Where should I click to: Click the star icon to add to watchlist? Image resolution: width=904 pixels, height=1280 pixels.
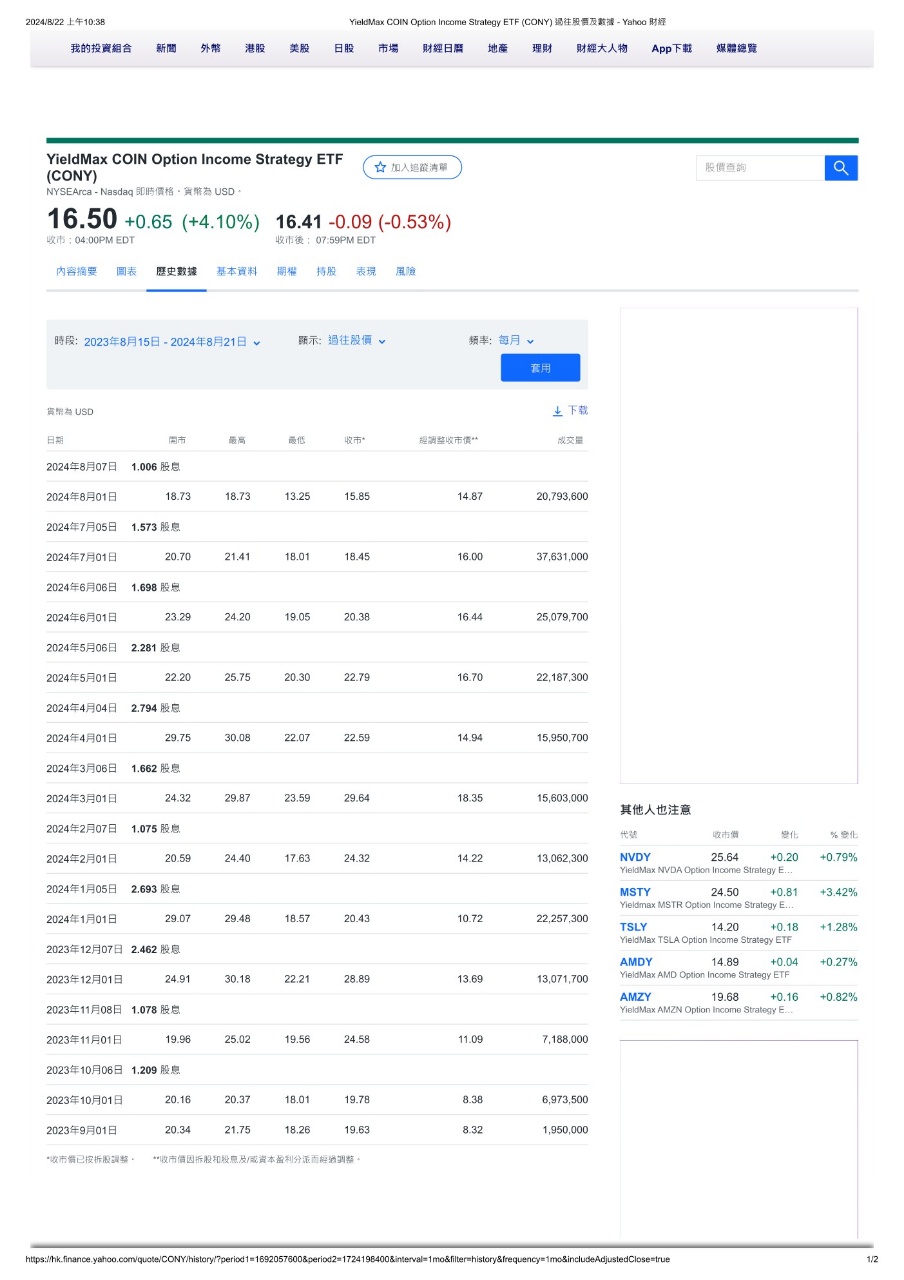(x=380, y=168)
